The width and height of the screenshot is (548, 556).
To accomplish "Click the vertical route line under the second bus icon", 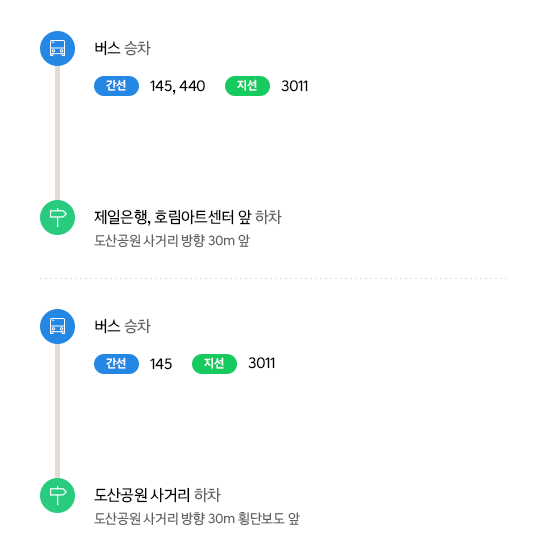I will coord(57,411).
